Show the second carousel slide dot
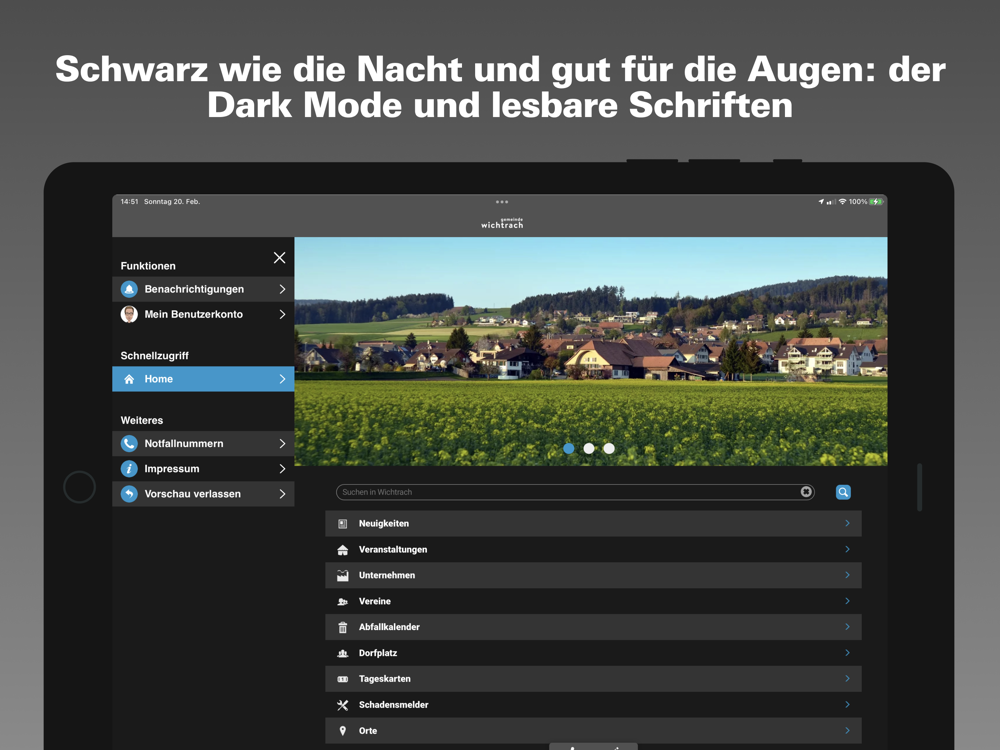This screenshot has width=1000, height=750. (589, 448)
